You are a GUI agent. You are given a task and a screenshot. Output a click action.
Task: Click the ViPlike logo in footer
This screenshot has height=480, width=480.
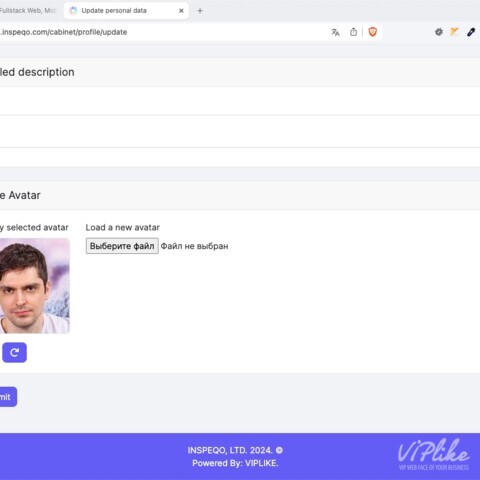click(434, 455)
